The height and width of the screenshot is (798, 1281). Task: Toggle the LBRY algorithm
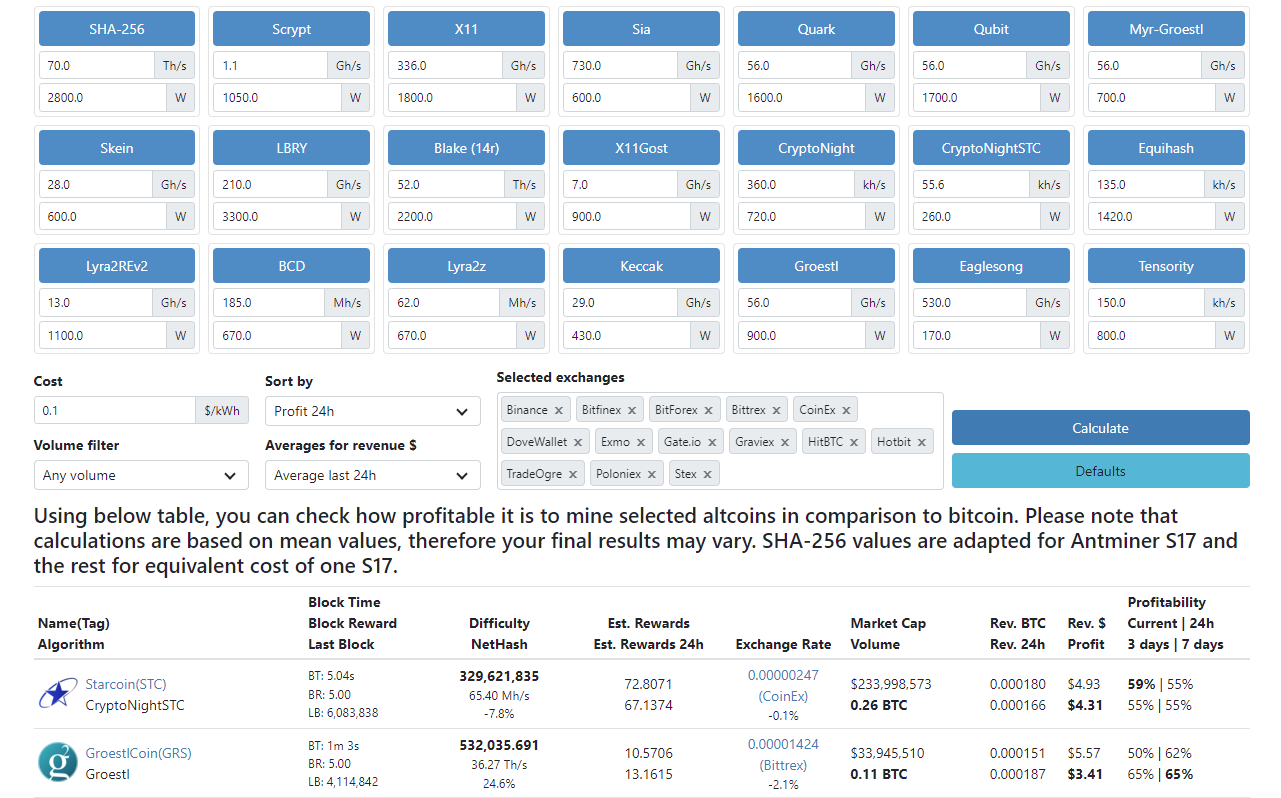point(292,148)
